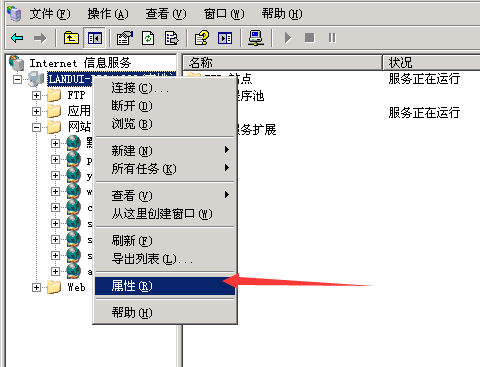The image size is (480, 367).
Task: Click the Export list toolbar icon
Action: pos(172,38)
